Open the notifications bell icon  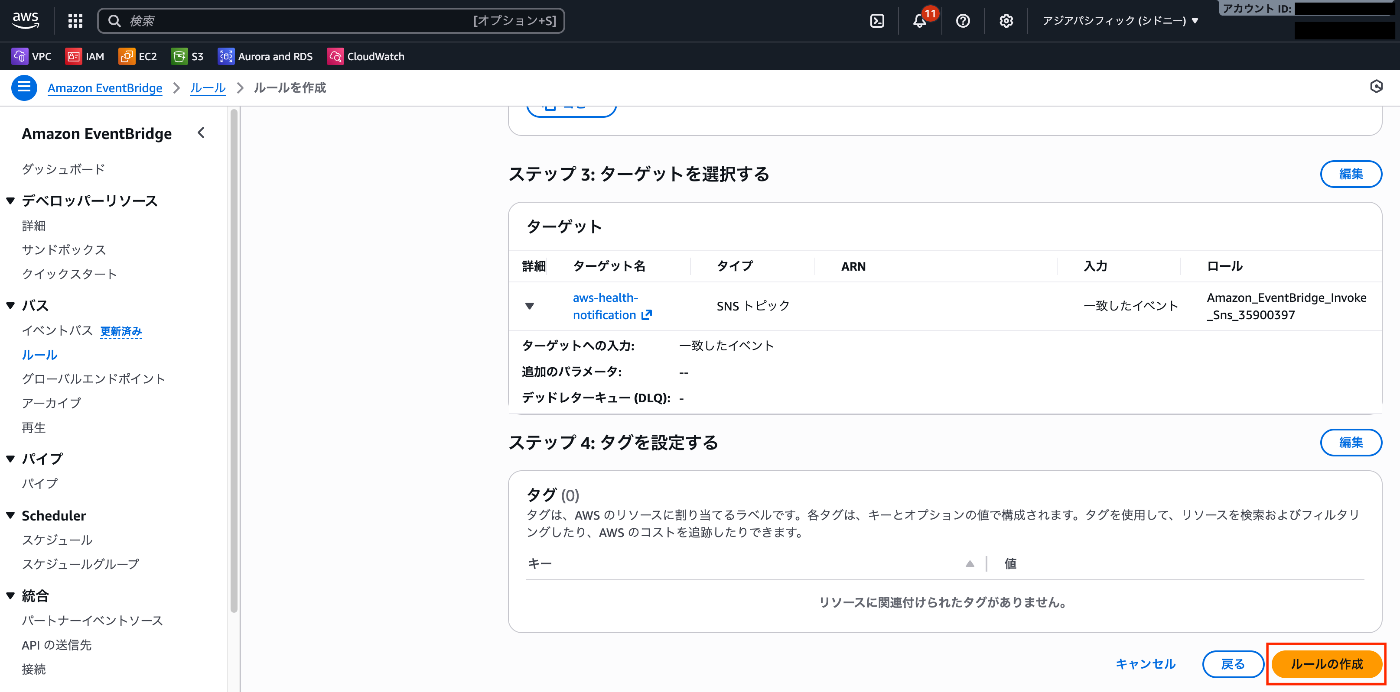tap(920, 21)
